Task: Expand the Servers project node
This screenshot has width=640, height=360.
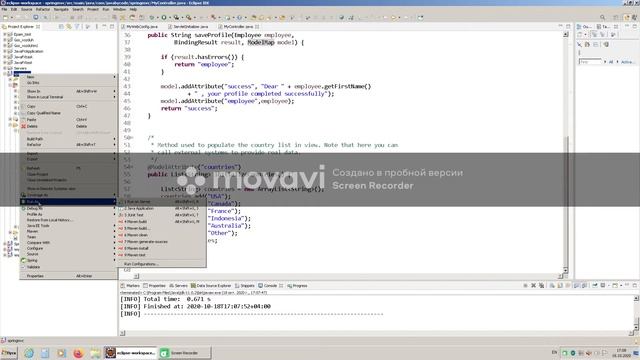Action: pos(4,68)
